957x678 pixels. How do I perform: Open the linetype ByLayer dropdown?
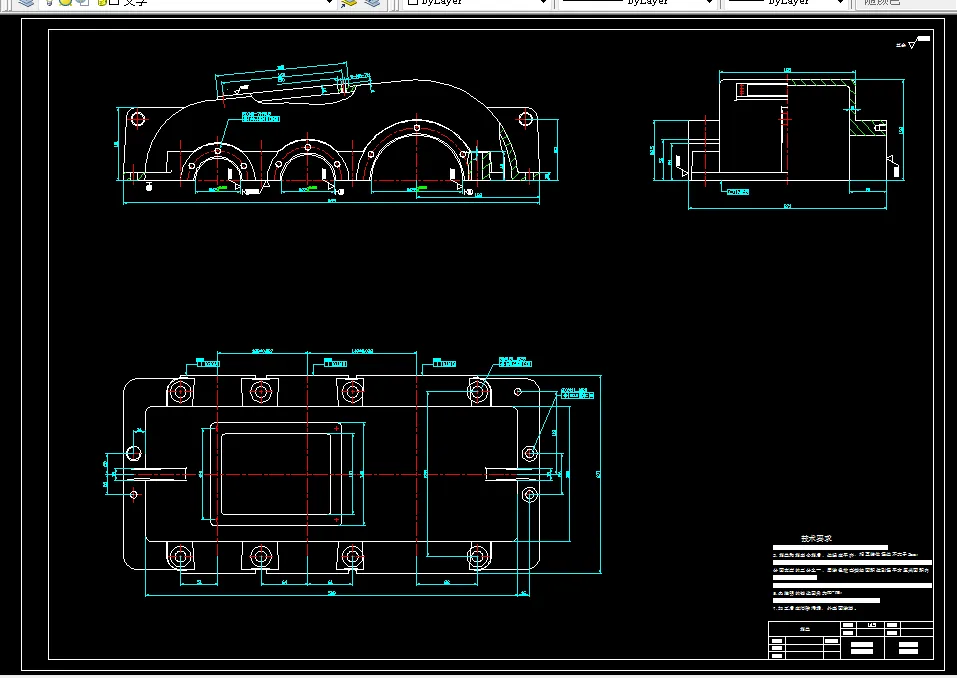tap(637, 2)
